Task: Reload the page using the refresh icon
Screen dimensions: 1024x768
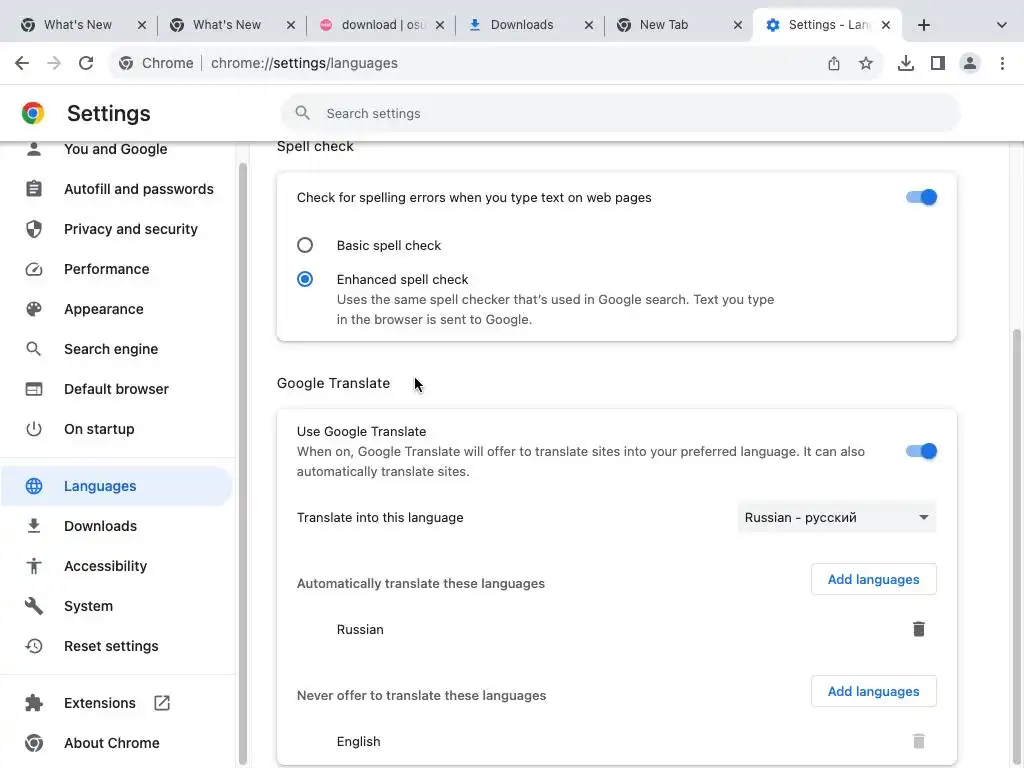Action: coord(86,63)
